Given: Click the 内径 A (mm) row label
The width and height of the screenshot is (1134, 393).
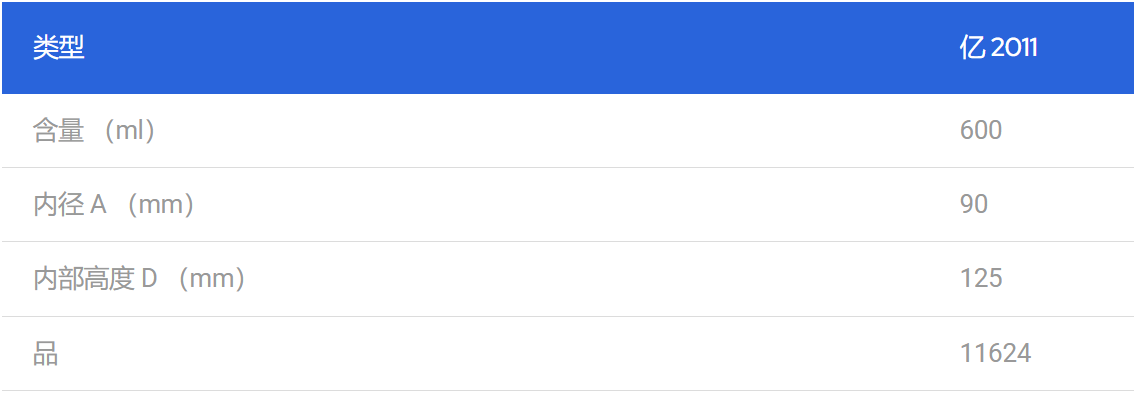Looking at the screenshot, I should (x=114, y=205).
